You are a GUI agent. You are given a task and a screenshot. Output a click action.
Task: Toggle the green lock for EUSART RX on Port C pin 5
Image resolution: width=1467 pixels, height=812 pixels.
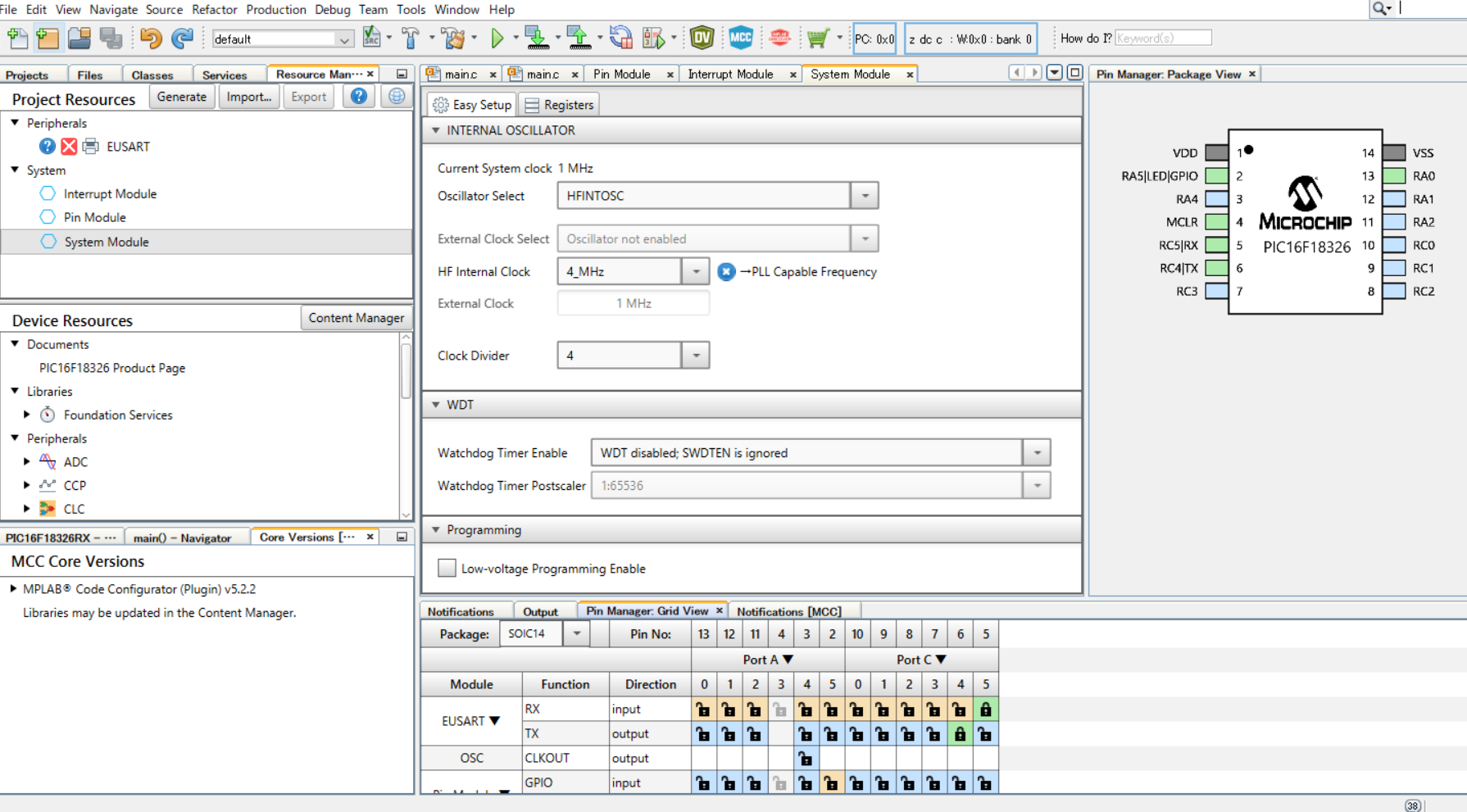click(x=985, y=710)
